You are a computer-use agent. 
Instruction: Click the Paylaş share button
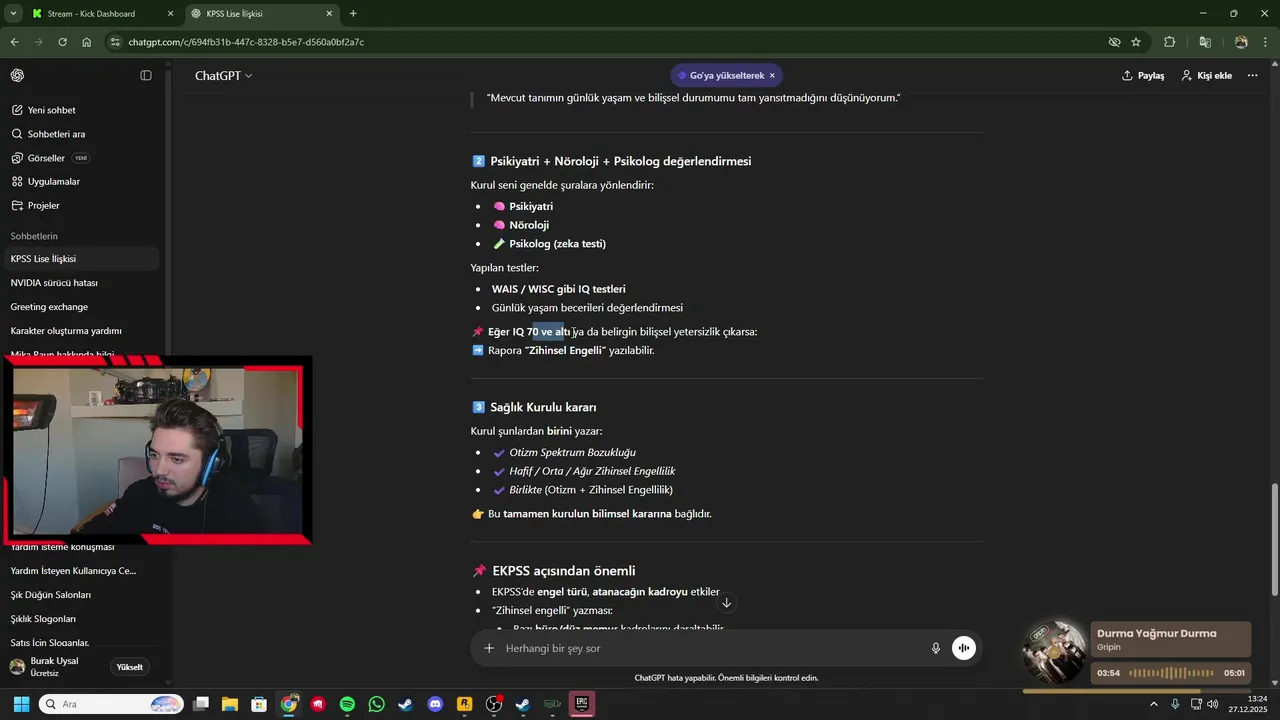[1143, 76]
